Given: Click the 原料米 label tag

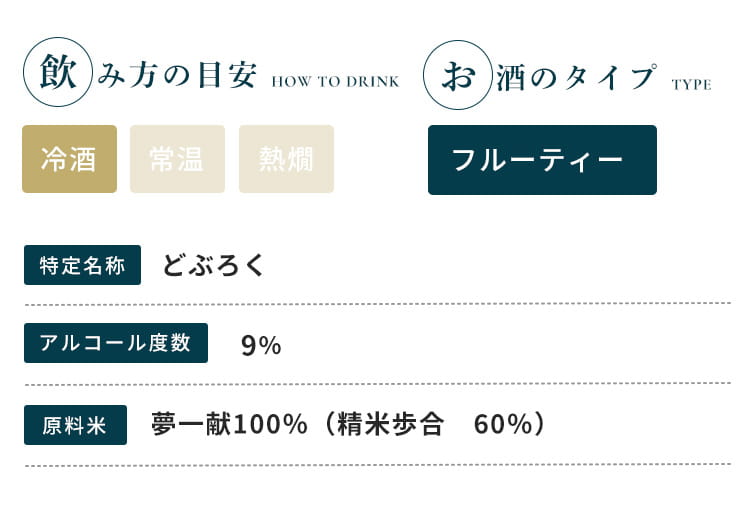Looking at the screenshot, I should click(75, 424).
